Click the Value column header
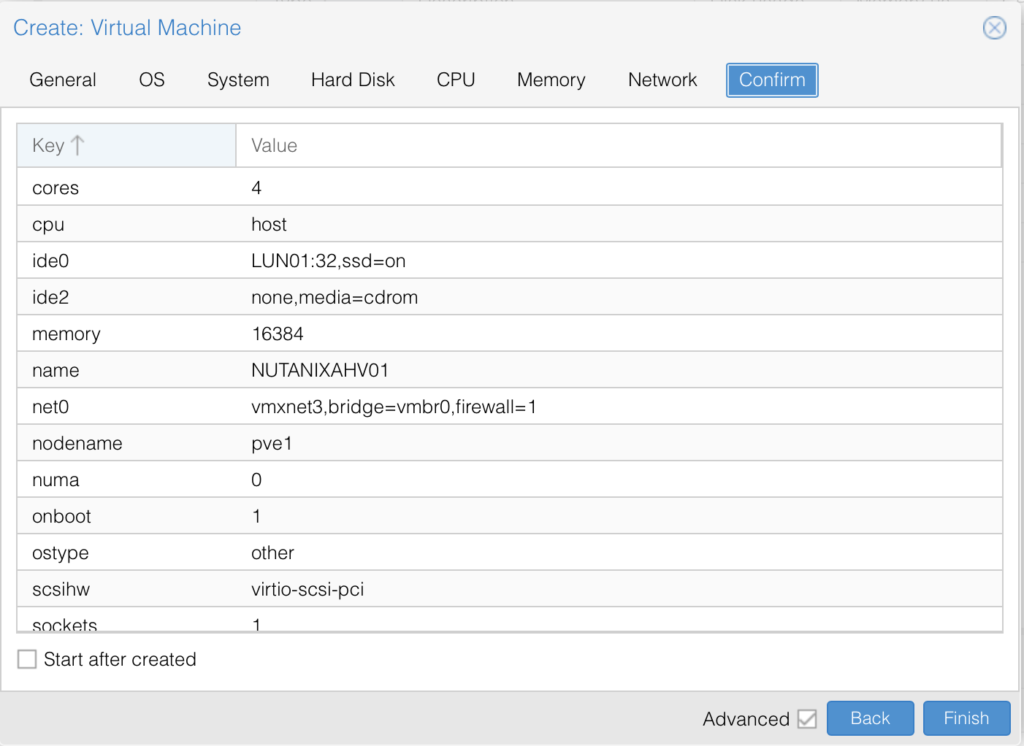 click(x=273, y=145)
